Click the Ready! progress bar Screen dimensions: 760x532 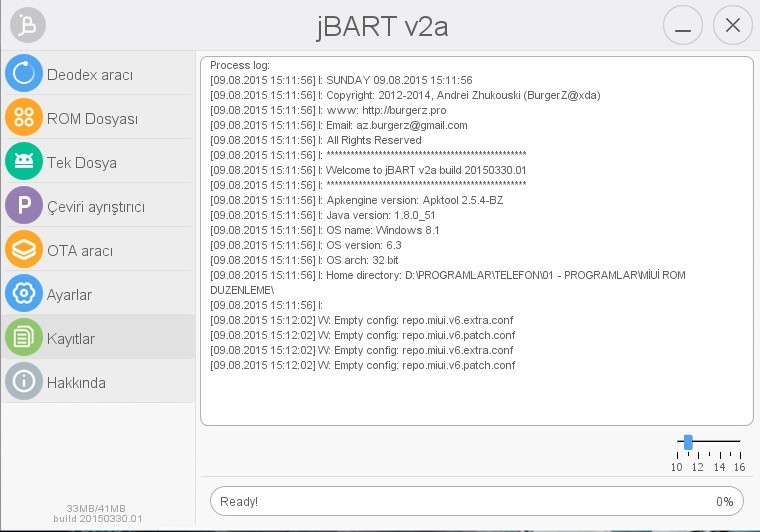pyautogui.click(x=477, y=501)
